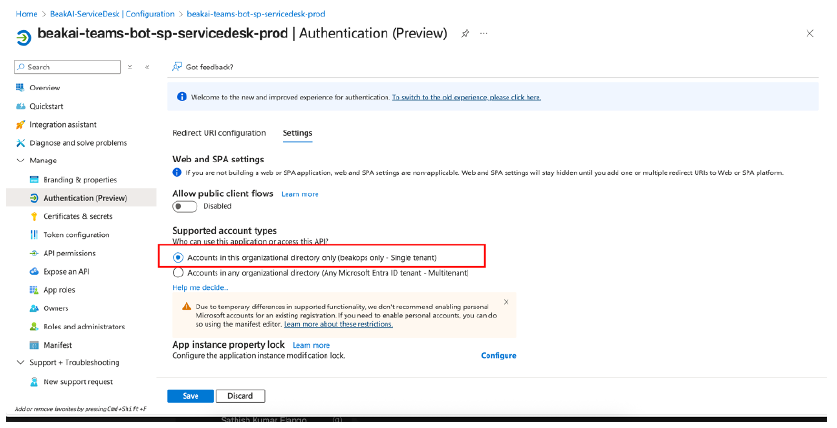Click the Certificates & secrets key icon
This screenshot has height=428, width=837.
point(34,216)
